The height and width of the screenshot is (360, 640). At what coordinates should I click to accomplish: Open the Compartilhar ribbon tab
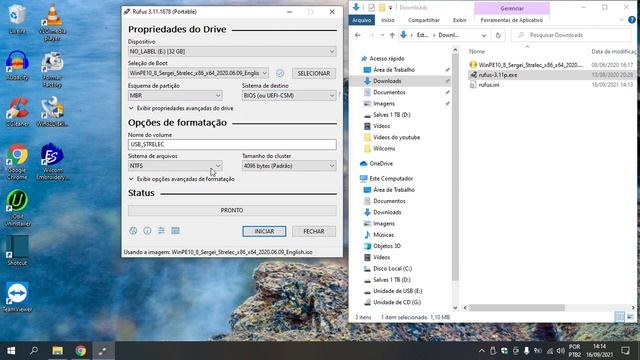tap(424, 20)
